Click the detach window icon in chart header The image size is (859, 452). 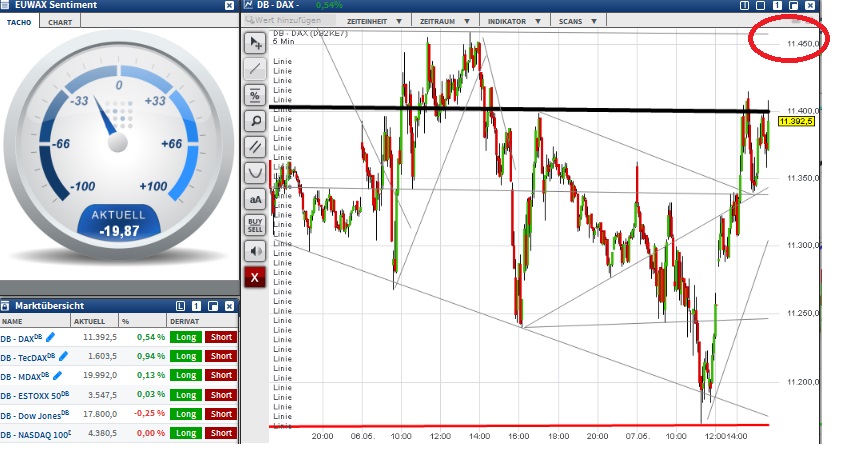click(794, 5)
